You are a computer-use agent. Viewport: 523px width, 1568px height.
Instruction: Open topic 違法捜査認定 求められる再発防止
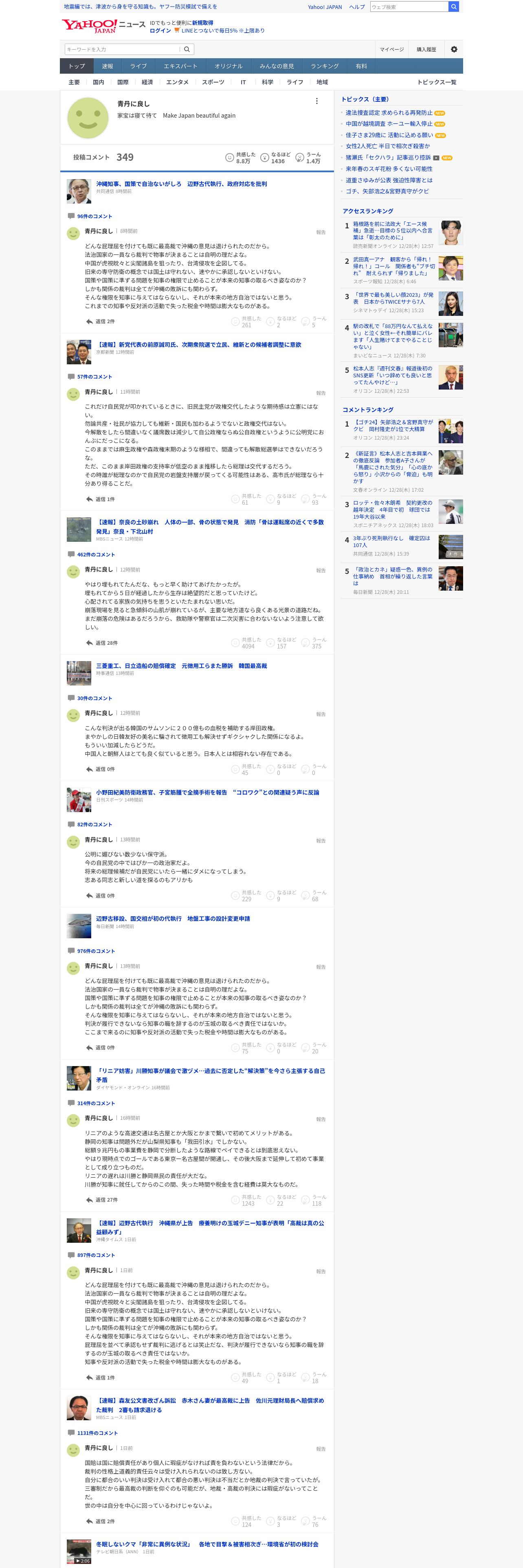pyautogui.click(x=389, y=113)
